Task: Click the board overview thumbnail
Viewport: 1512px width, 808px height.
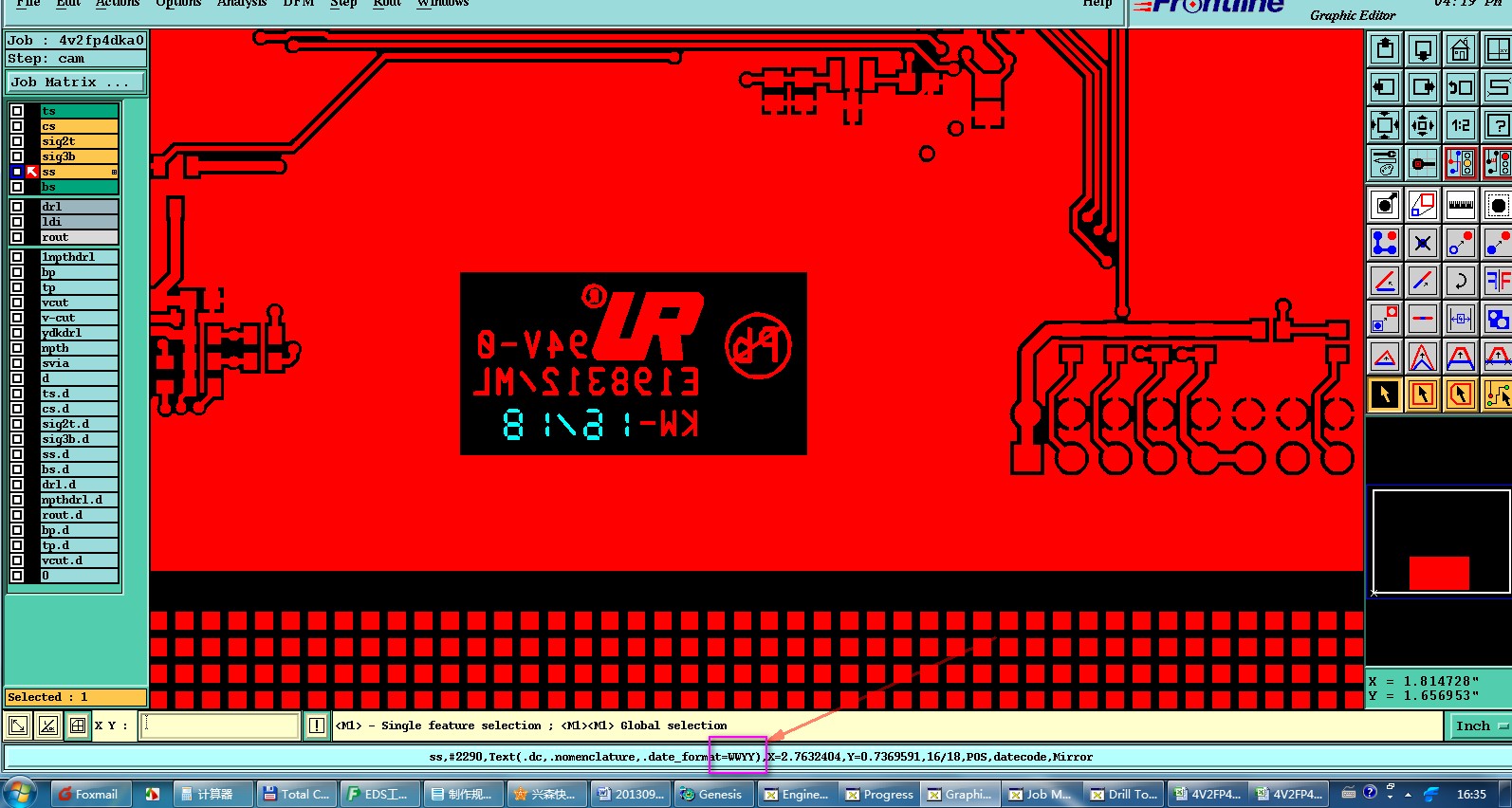Action: click(1441, 542)
